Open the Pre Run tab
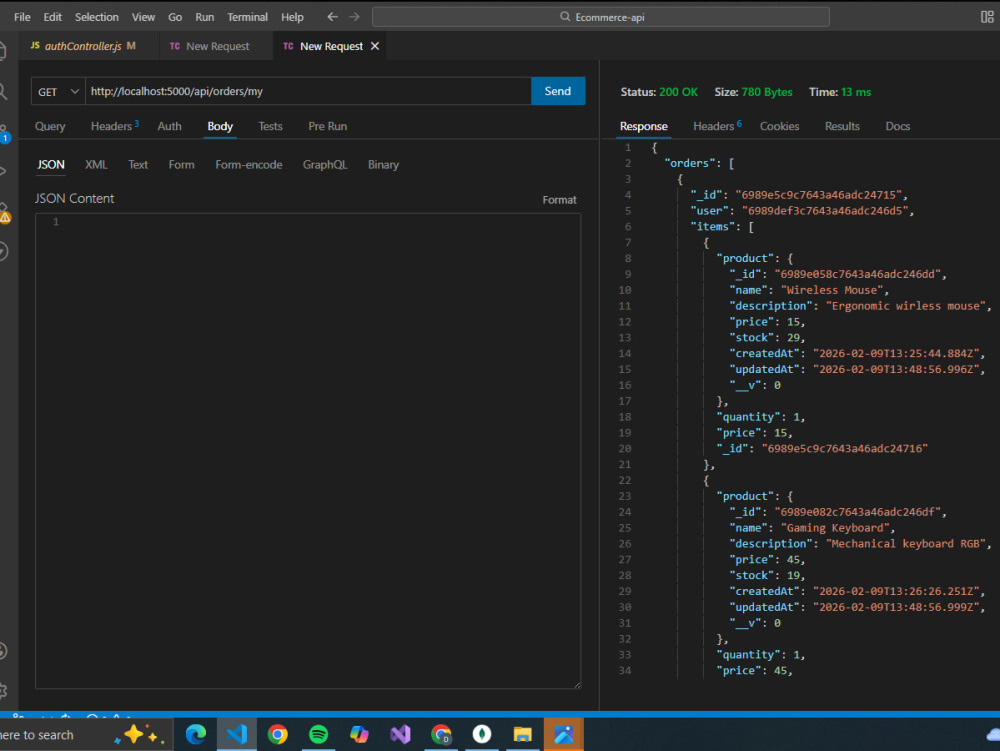1000x751 pixels. pyautogui.click(x=328, y=126)
